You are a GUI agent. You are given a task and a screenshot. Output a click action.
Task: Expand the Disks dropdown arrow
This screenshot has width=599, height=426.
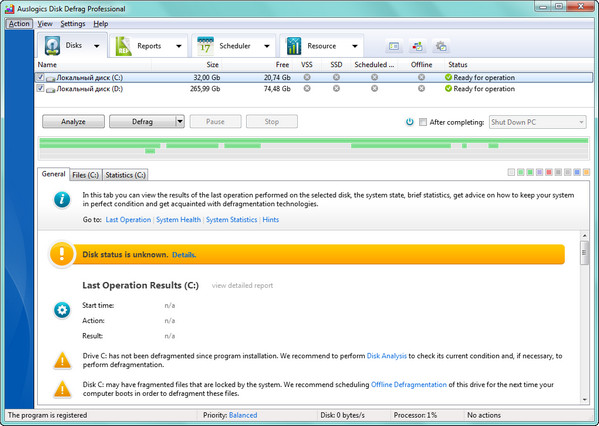[97, 46]
